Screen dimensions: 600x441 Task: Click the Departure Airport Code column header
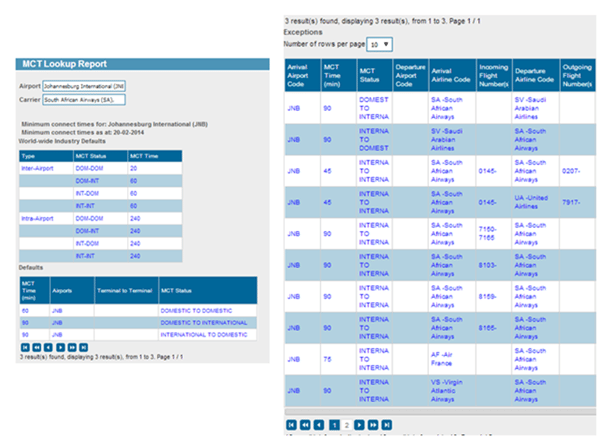(x=411, y=75)
